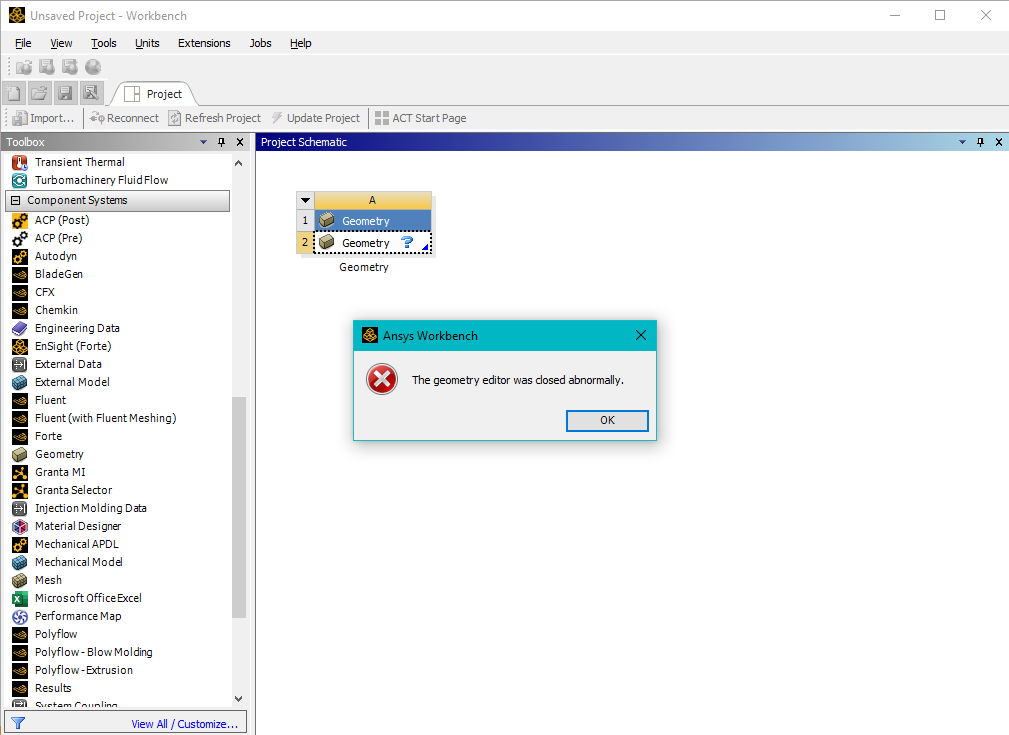The height and width of the screenshot is (735, 1009).
Task: Select Granta MI component
Action: pos(60,472)
